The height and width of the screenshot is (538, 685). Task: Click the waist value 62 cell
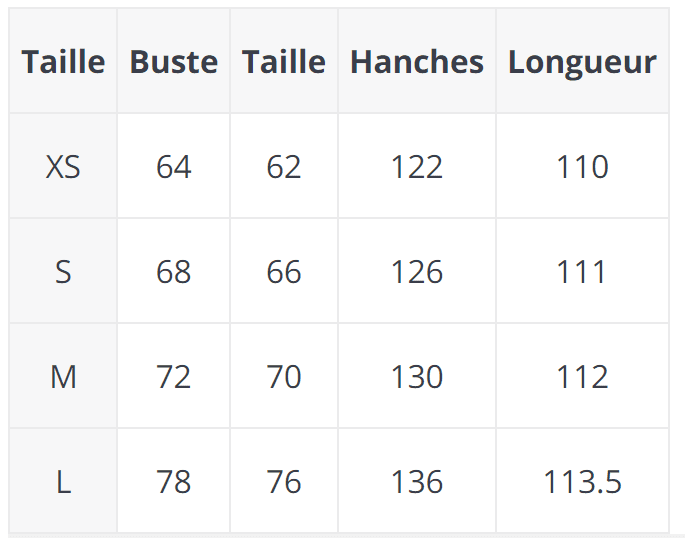click(x=284, y=167)
